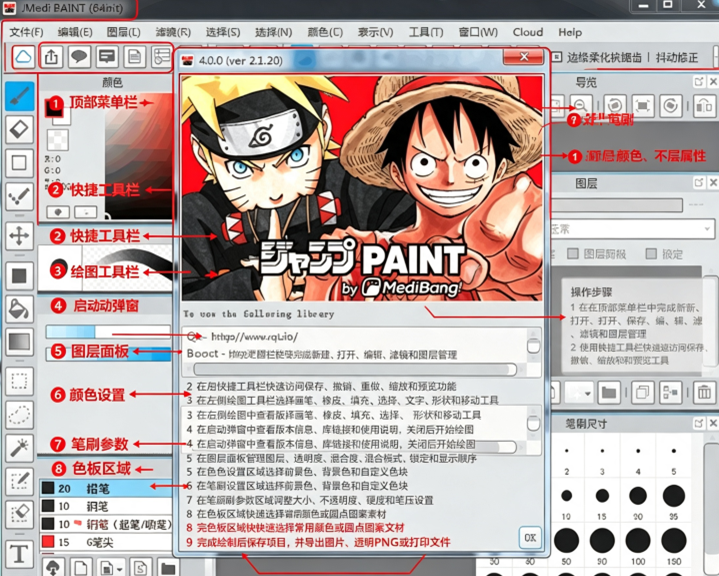Select the 10 钢笔(起笔/收笔) brush row
The width and height of the screenshot is (719, 576).
click(x=105, y=524)
